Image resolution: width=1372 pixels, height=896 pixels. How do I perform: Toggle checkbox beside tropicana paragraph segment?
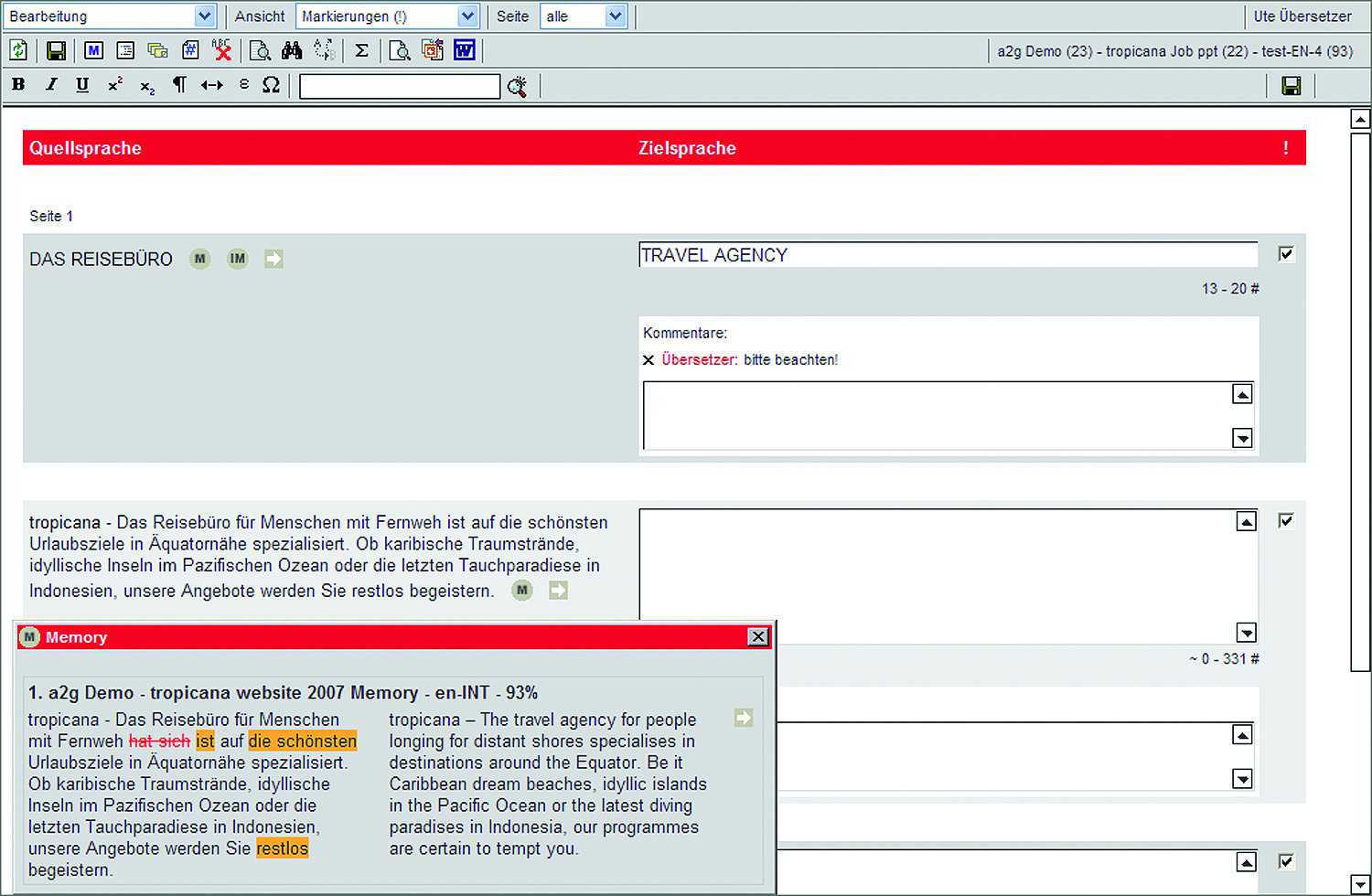point(1286,520)
